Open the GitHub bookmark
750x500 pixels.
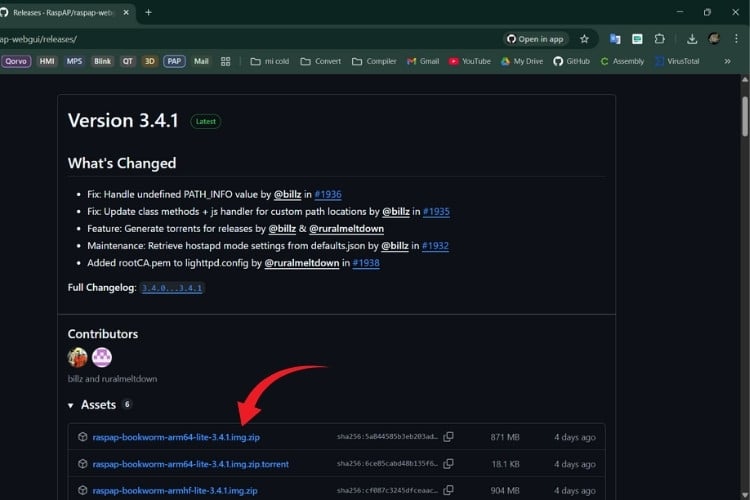point(572,61)
